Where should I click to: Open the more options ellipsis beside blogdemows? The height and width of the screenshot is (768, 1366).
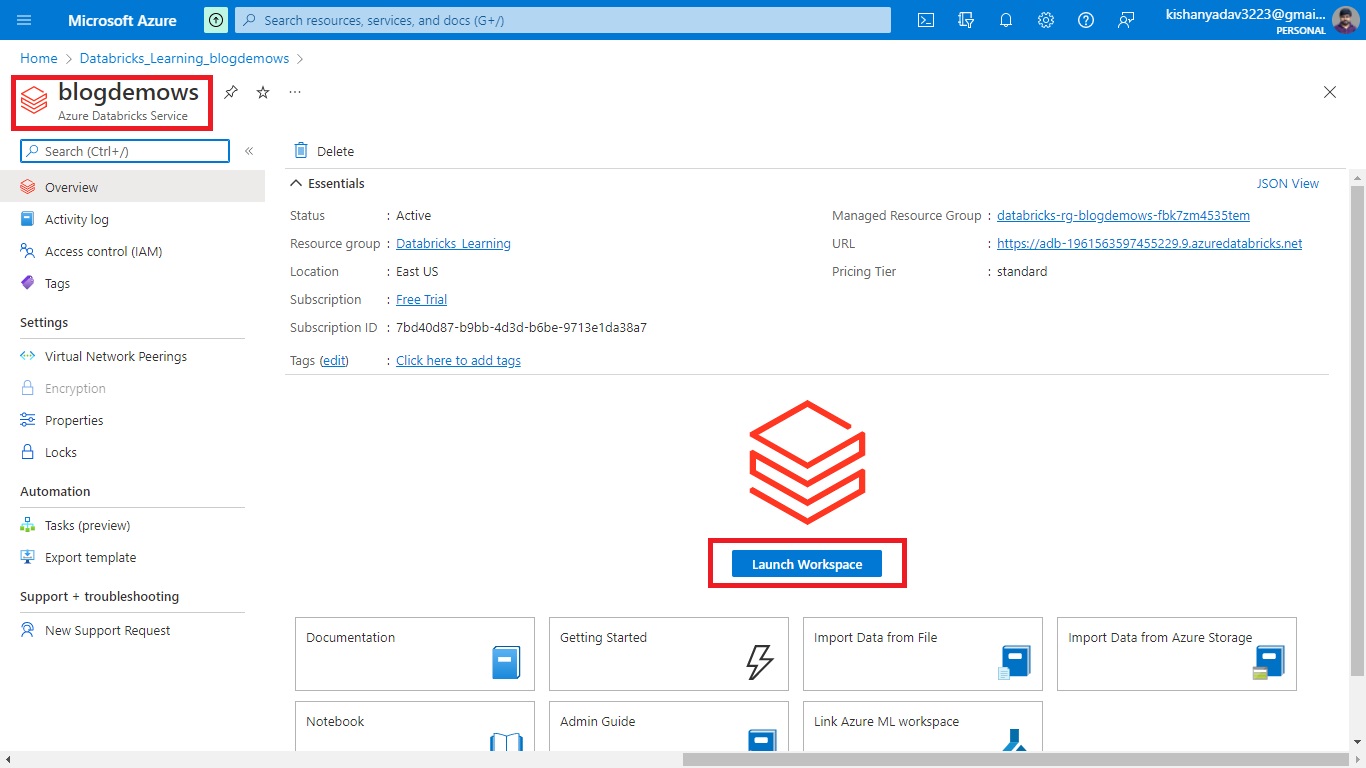pos(295,92)
